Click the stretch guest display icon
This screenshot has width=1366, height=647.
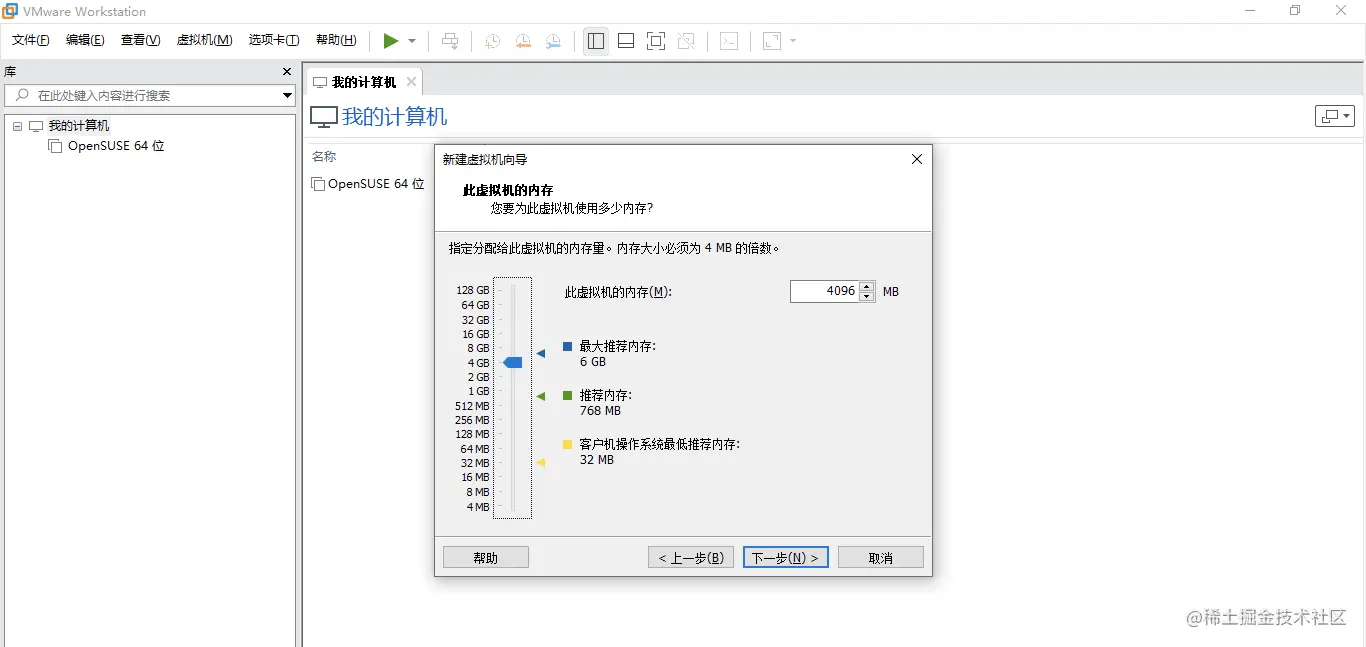coord(772,41)
